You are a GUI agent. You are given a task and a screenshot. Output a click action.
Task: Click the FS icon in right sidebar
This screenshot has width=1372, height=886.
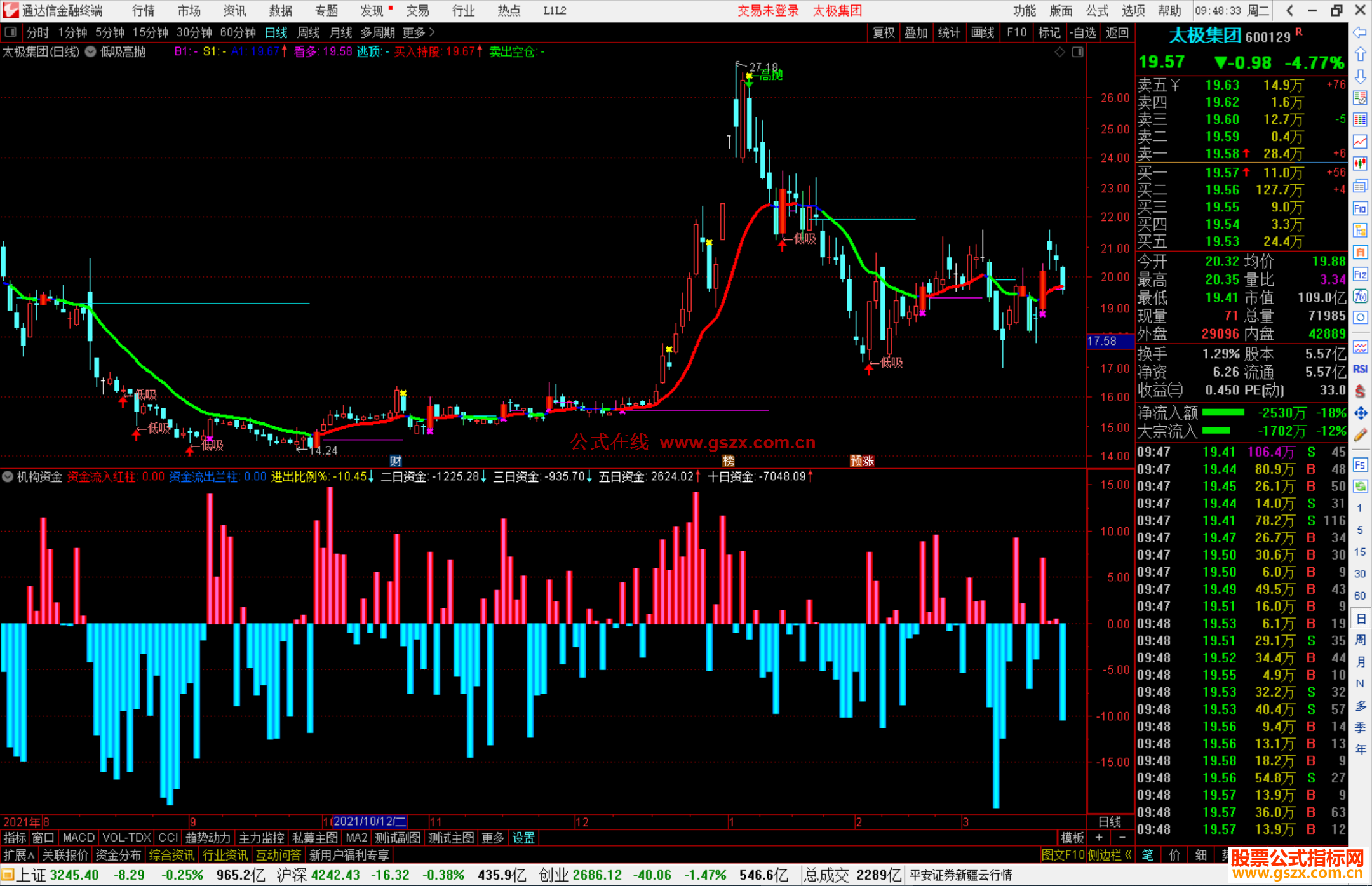(x=1360, y=464)
